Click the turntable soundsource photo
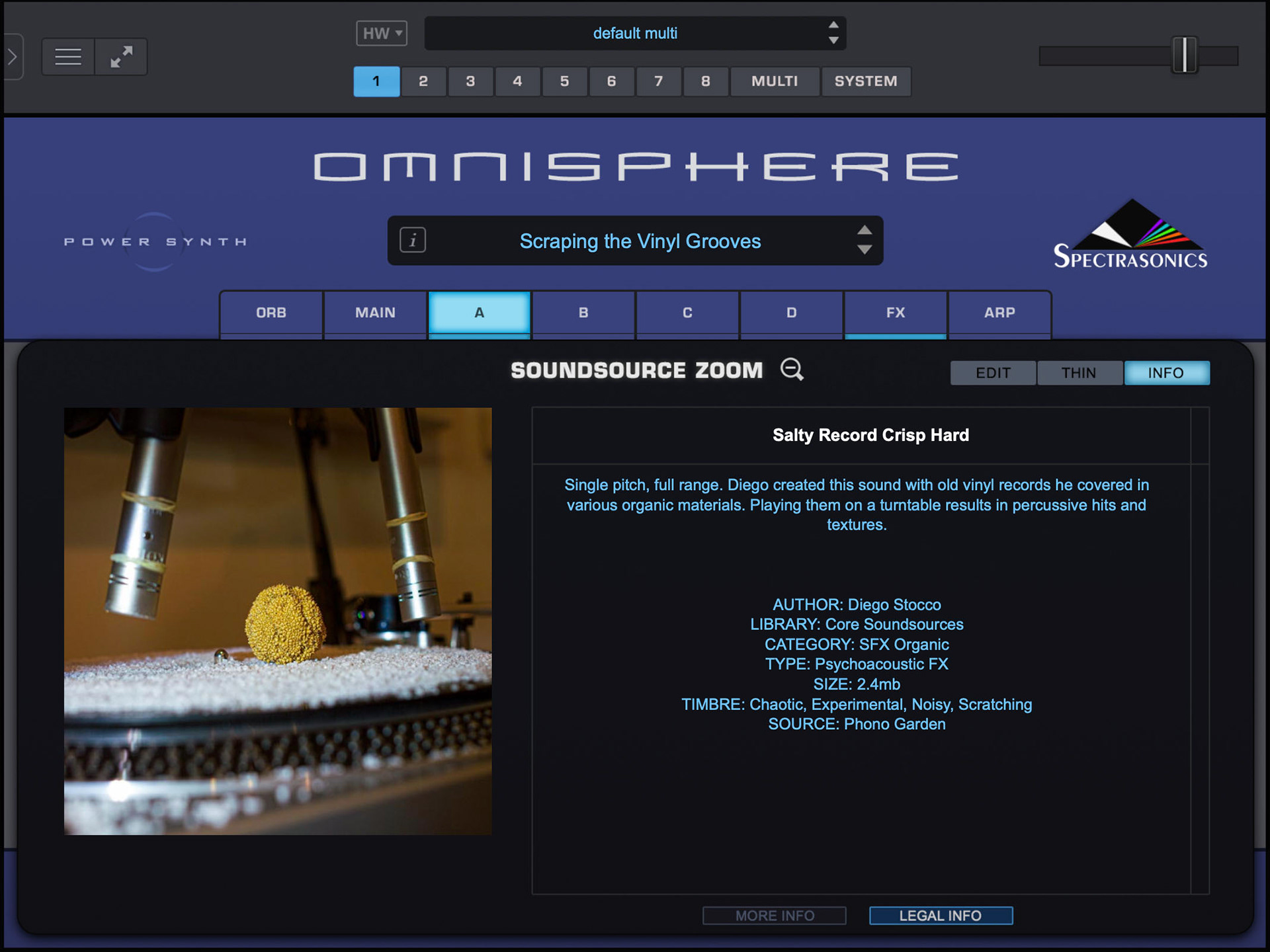 point(278,621)
